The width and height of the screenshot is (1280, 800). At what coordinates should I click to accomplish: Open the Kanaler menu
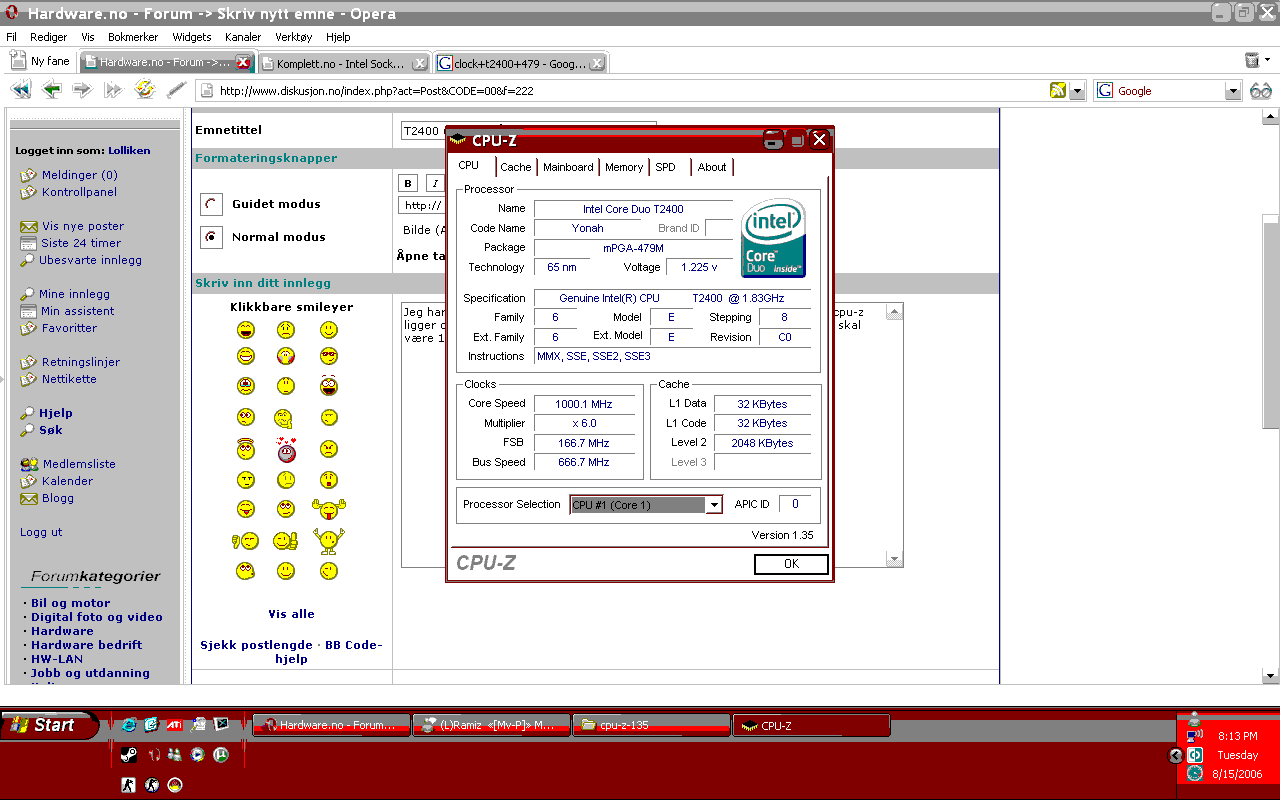click(243, 37)
